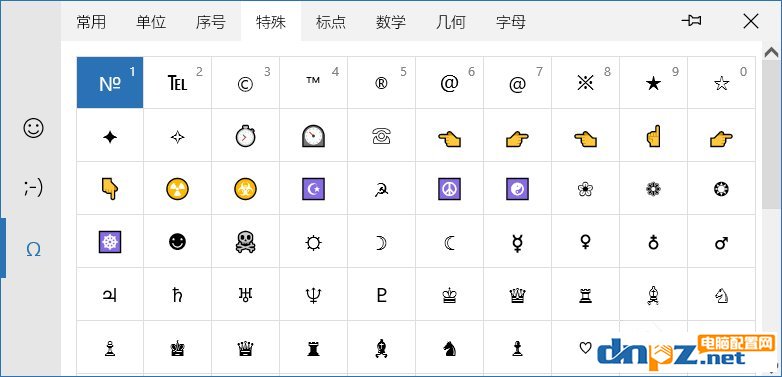Insert the ® registered symbol
This screenshot has height=377, width=782.
point(382,82)
